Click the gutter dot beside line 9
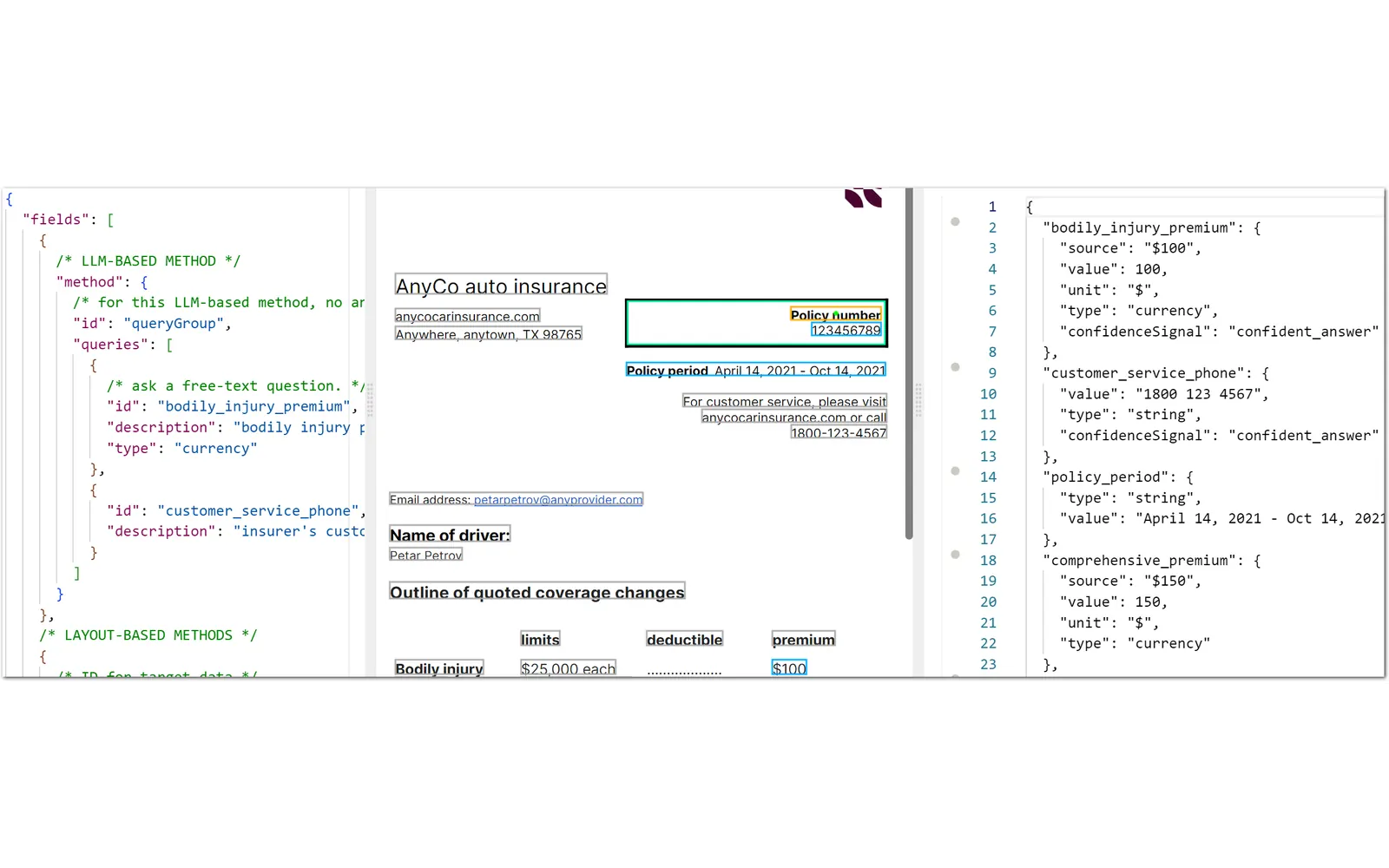The height and width of the screenshot is (868, 1389). click(x=955, y=367)
